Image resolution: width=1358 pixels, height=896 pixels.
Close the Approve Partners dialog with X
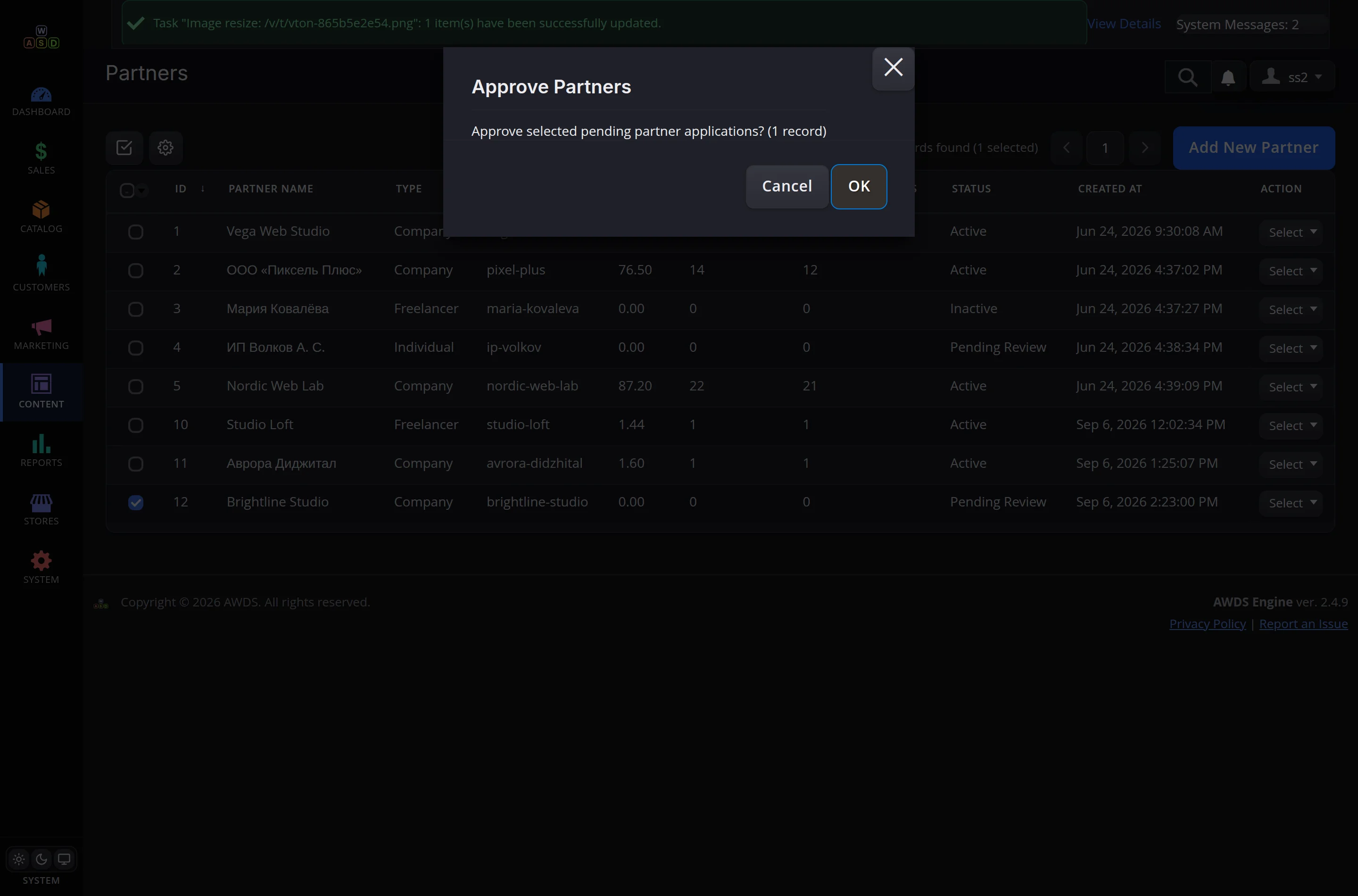tap(893, 67)
